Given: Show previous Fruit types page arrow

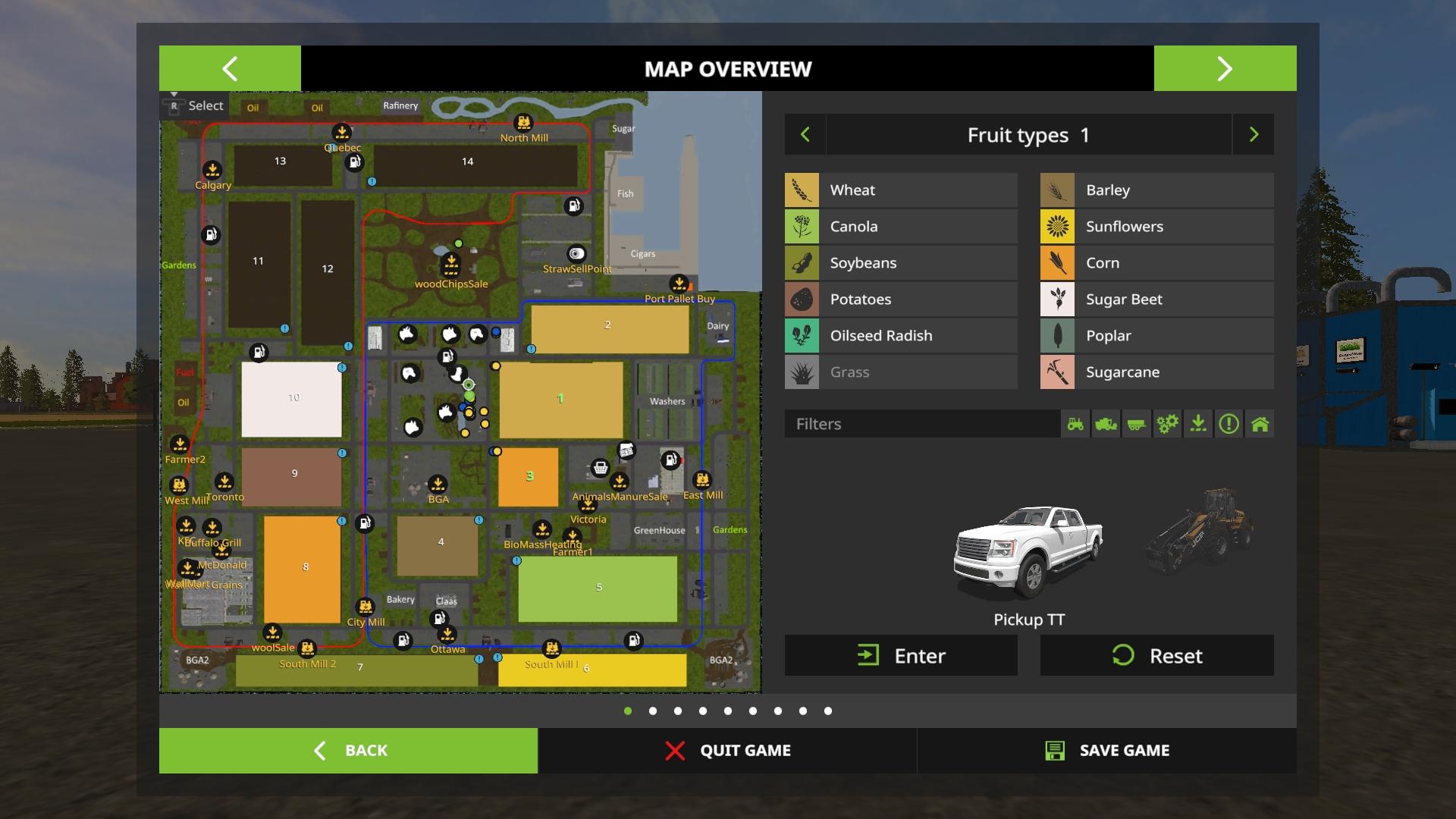Looking at the screenshot, I should (805, 135).
